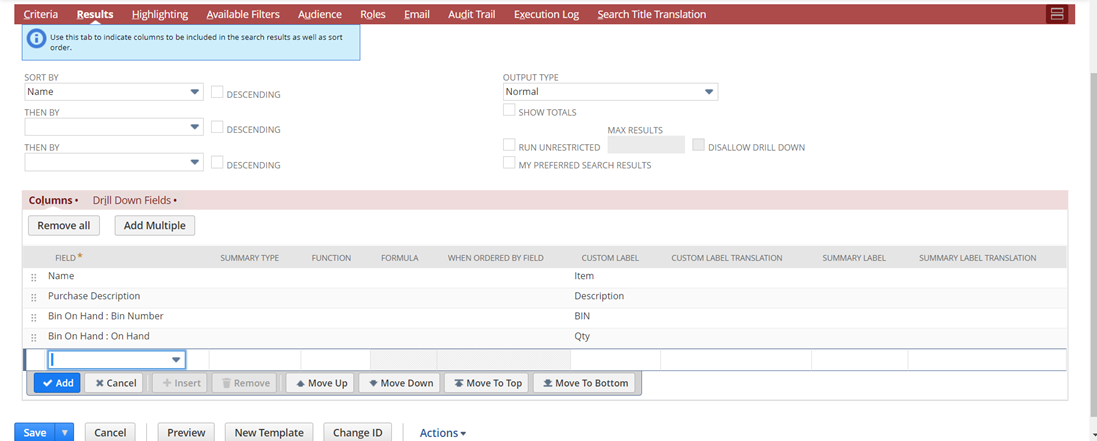Expand the Actions menu

pyautogui.click(x=442, y=433)
